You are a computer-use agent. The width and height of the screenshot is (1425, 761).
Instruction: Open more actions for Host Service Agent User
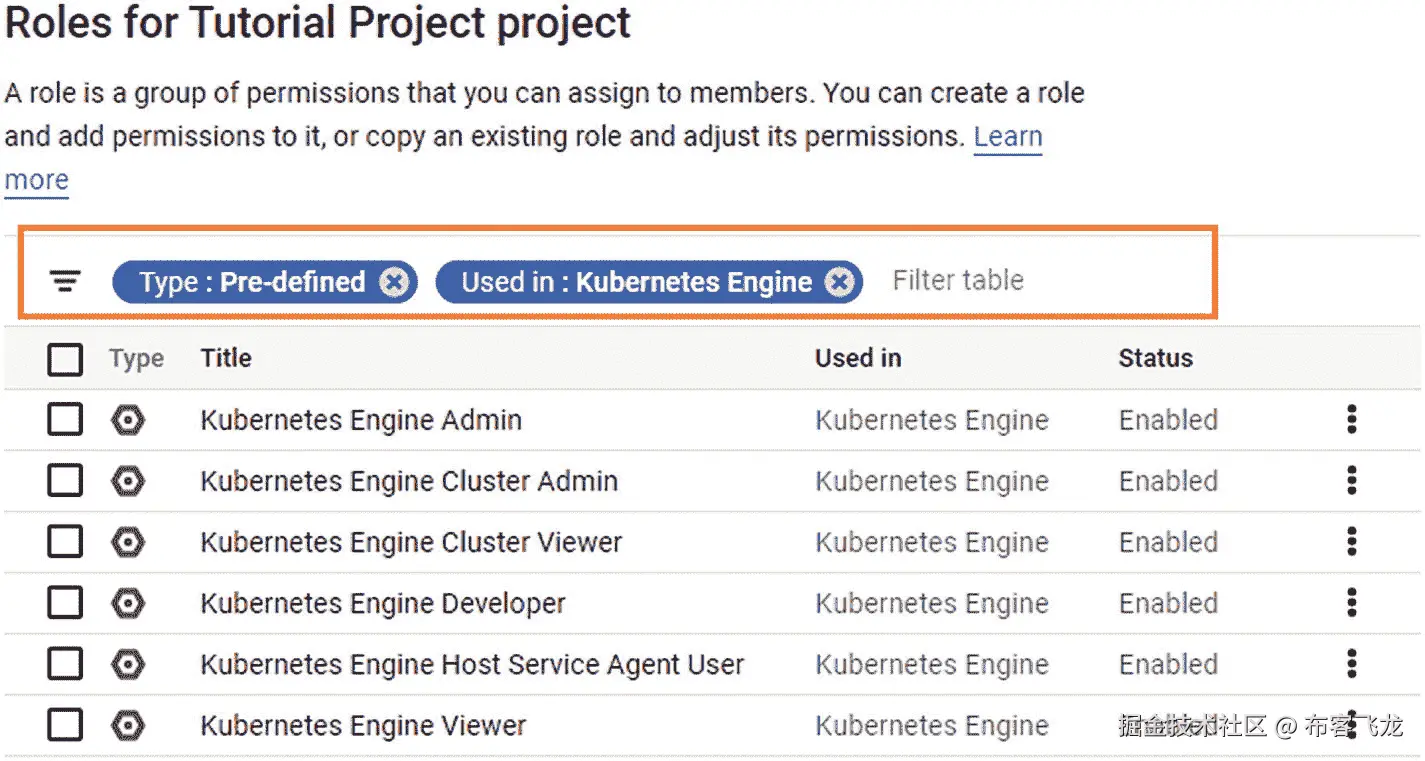point(1351,664)
